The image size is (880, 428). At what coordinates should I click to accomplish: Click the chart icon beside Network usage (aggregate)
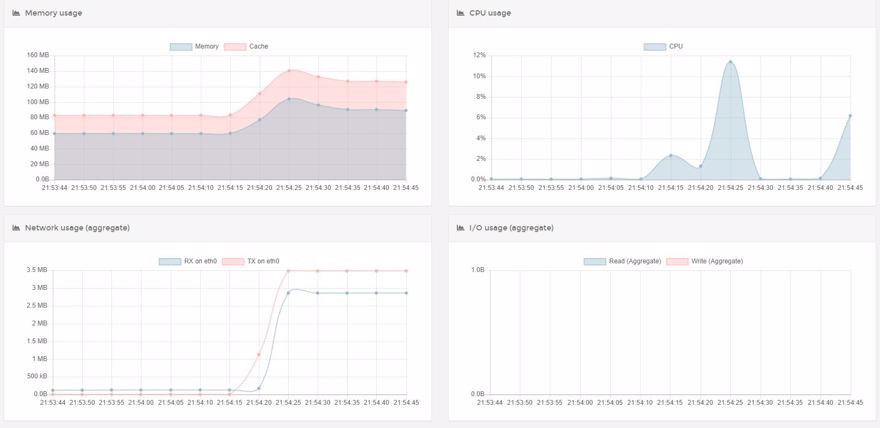16,228
